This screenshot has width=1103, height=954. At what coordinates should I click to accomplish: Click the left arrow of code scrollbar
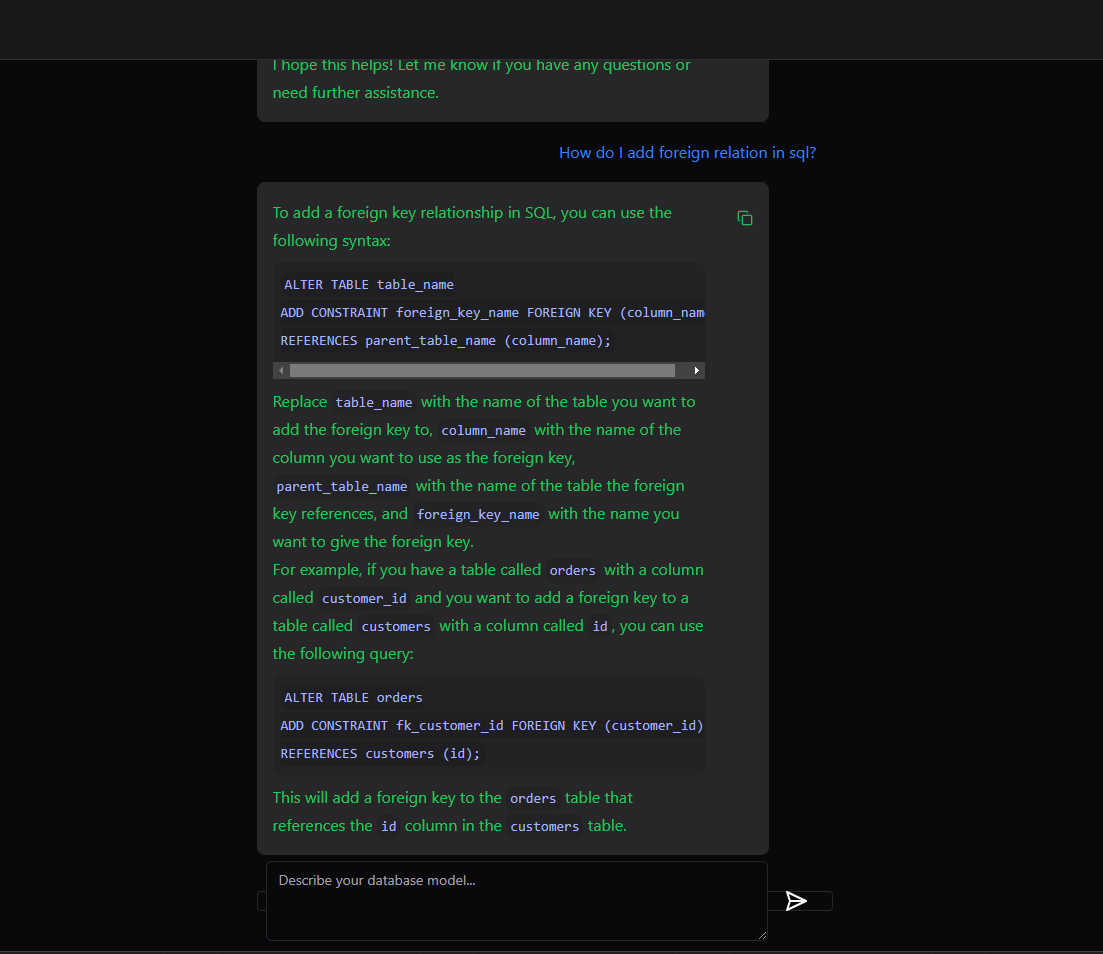coord(281,370)
